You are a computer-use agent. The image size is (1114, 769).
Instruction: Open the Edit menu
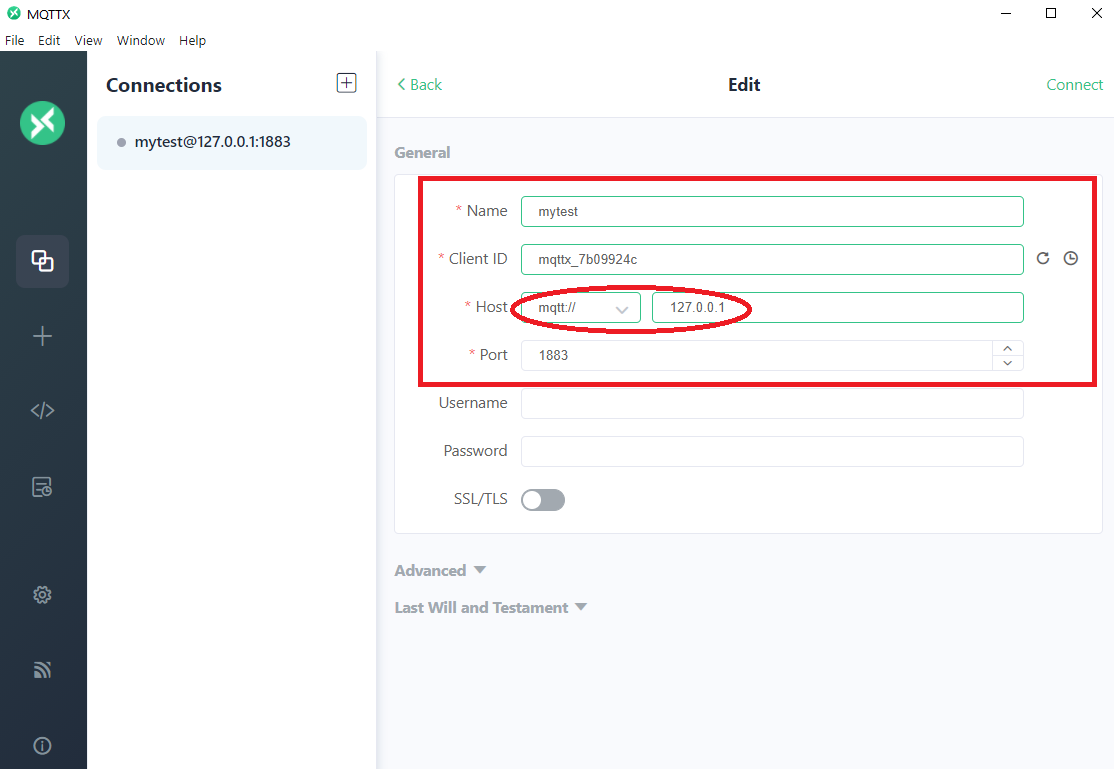click(48, 40)
